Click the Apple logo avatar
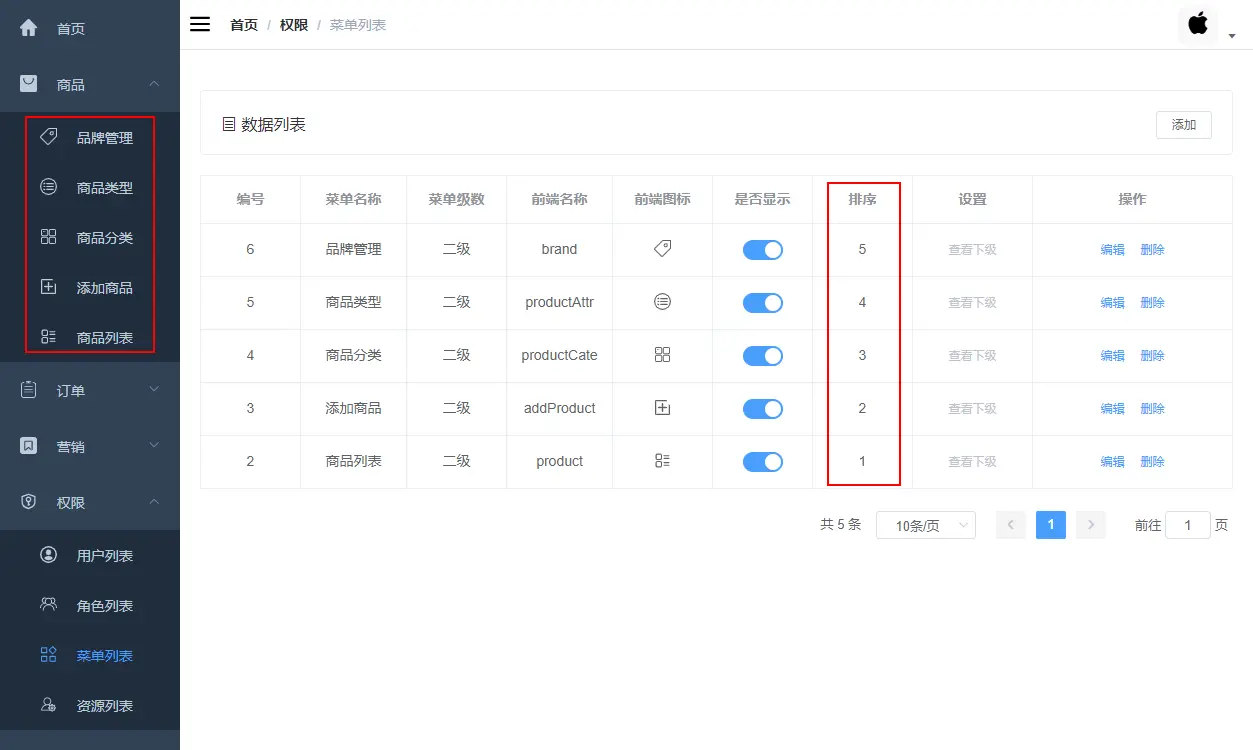The height and width of the screenshot is (750, 1253). click(x=1198, y=24)
